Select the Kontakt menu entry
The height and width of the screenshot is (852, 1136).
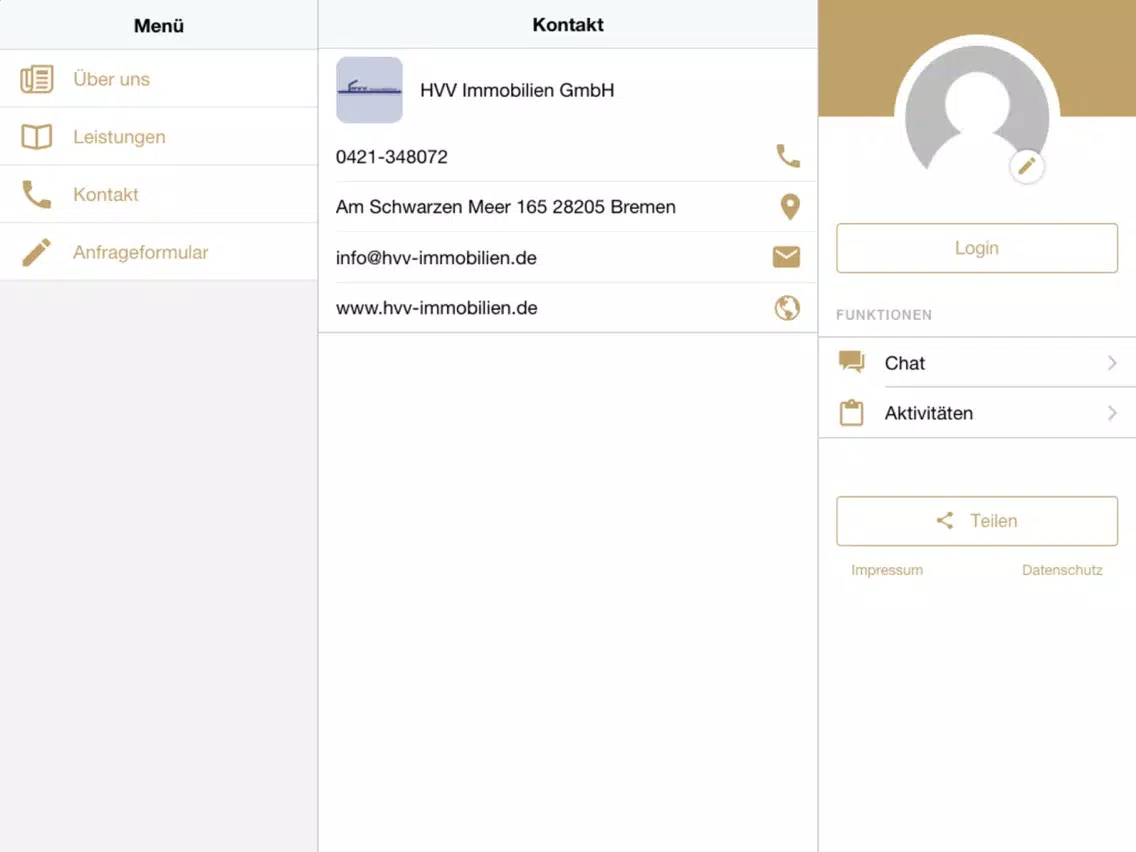[x=159, y=194]
